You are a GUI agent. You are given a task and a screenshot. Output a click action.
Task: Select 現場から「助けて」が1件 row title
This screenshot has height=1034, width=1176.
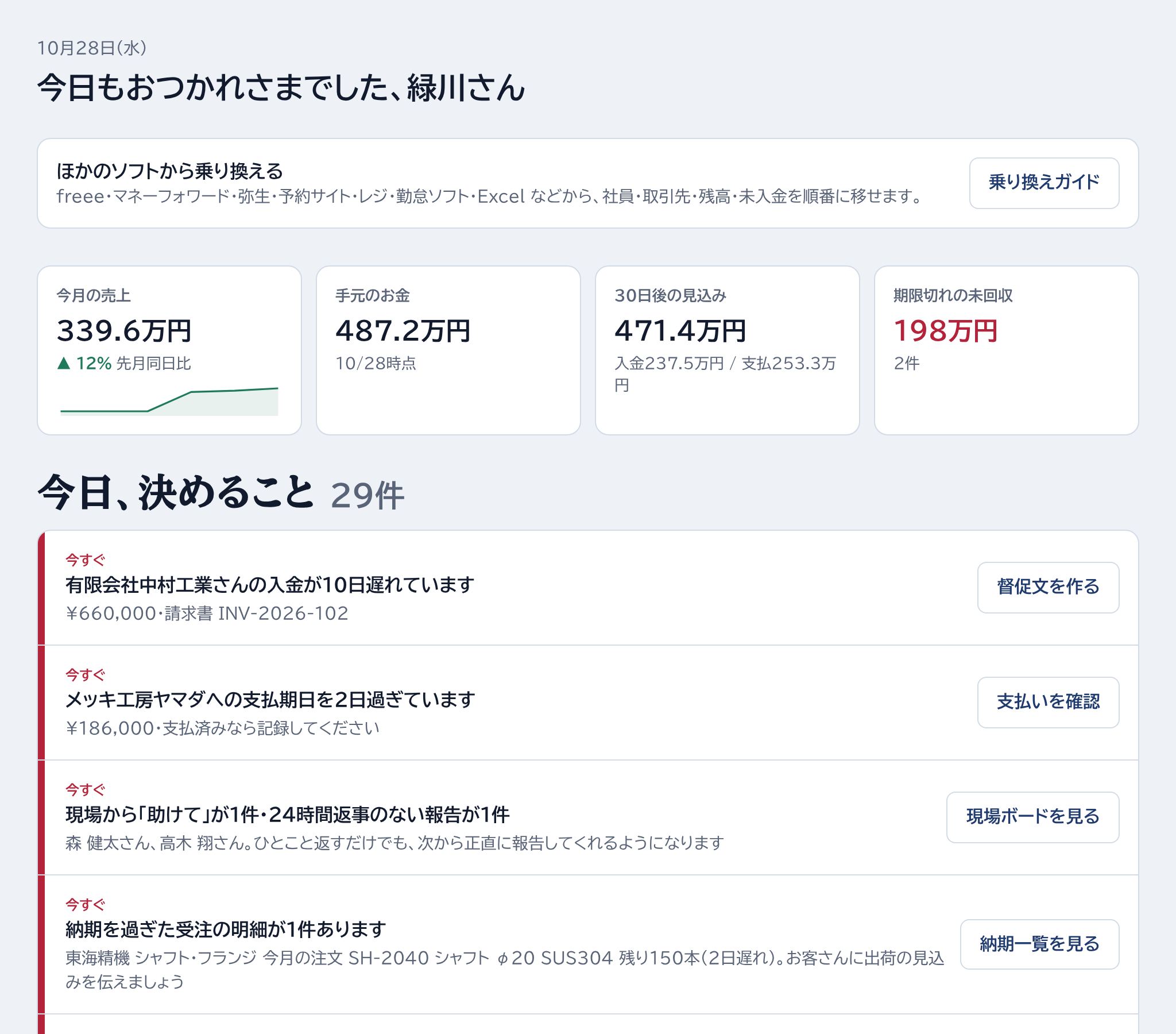click(x=287, y=815)
